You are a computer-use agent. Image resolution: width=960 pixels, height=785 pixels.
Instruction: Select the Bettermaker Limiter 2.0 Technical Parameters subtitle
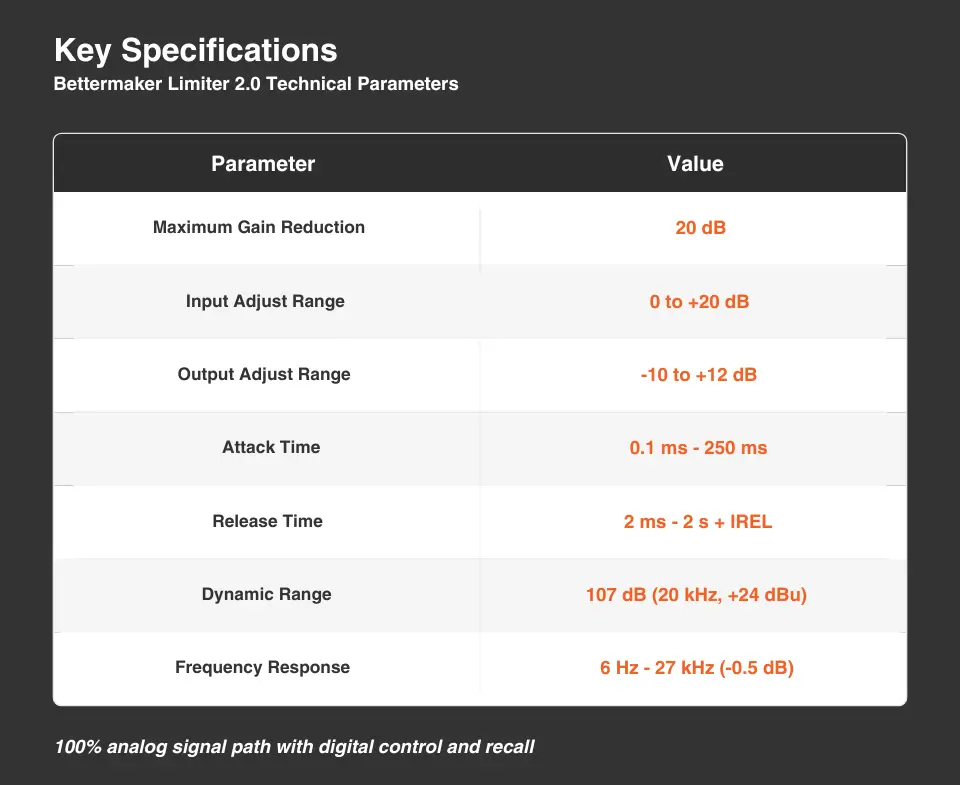tap(256, 84)
